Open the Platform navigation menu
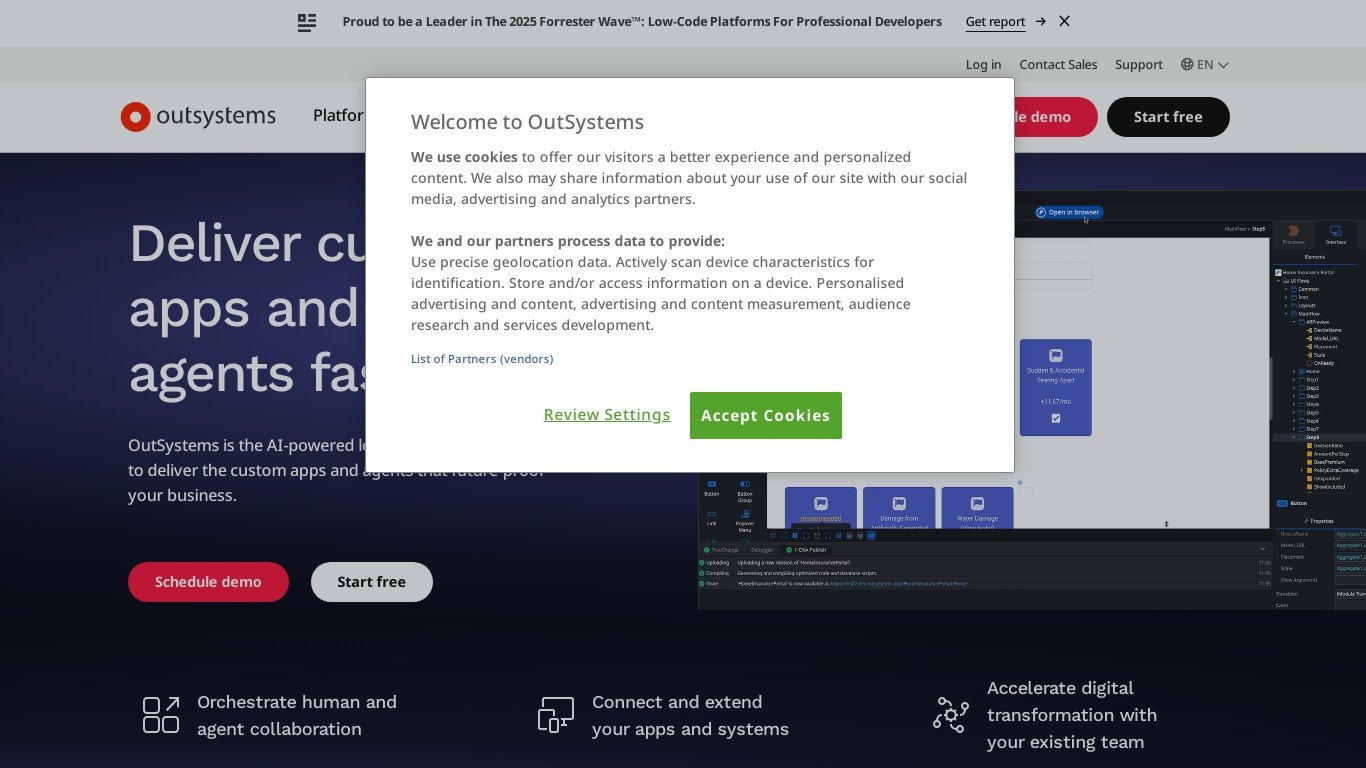This screenshot has height=768, width=1366. (x=339, y=116)
